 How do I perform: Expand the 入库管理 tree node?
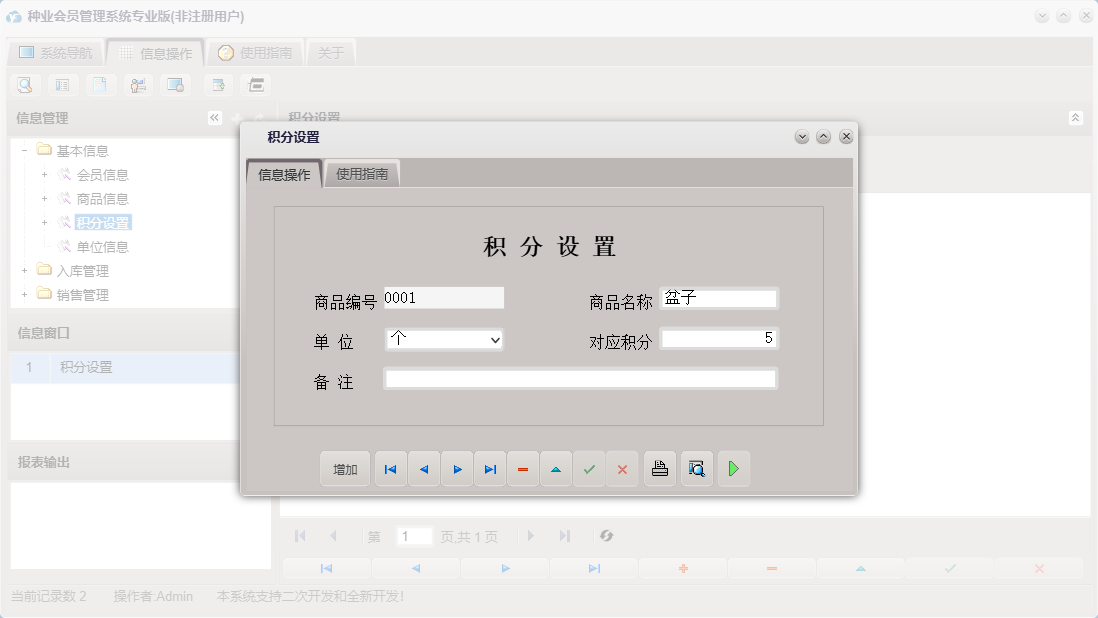pyautogui.click(x=26, y=270)
